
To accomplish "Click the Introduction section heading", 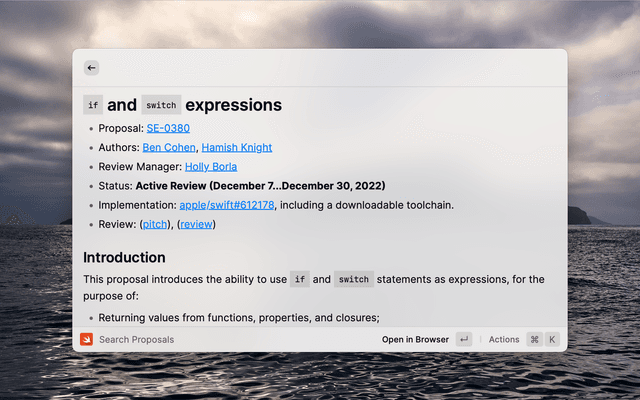I will tap(124, 257).
